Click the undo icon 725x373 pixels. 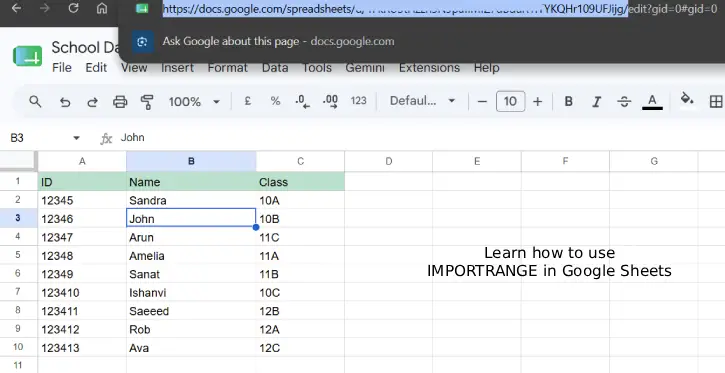(x=65, y=102)
